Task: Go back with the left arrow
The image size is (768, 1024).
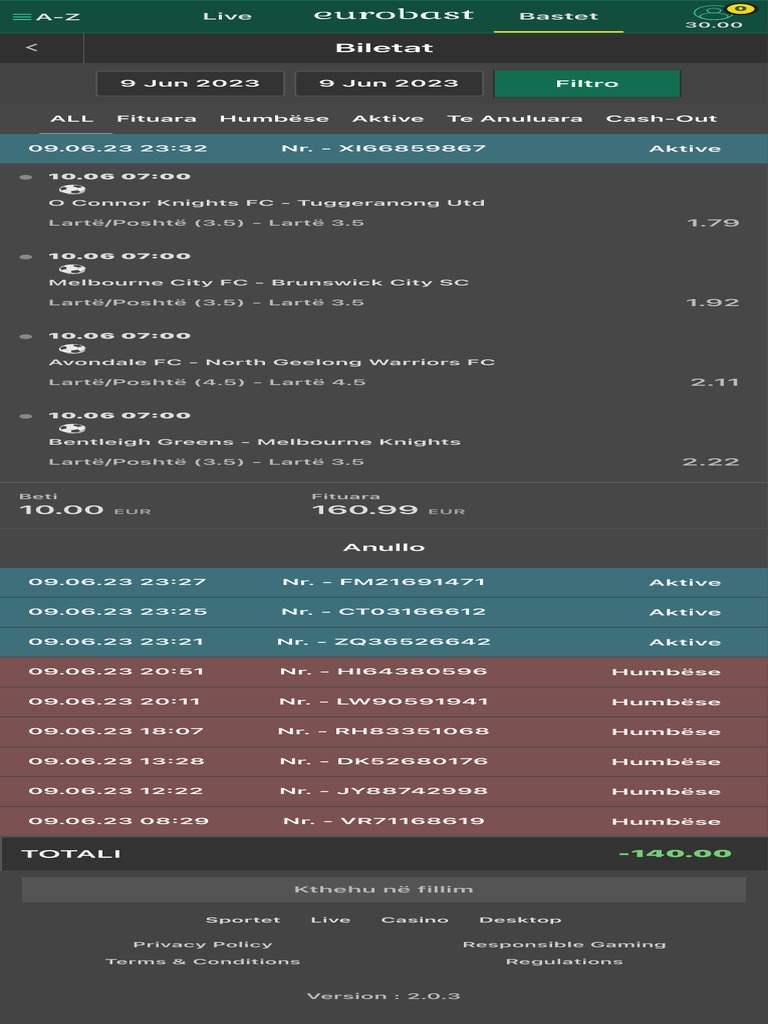Action: pyautogui.click(x=32, y=48)
